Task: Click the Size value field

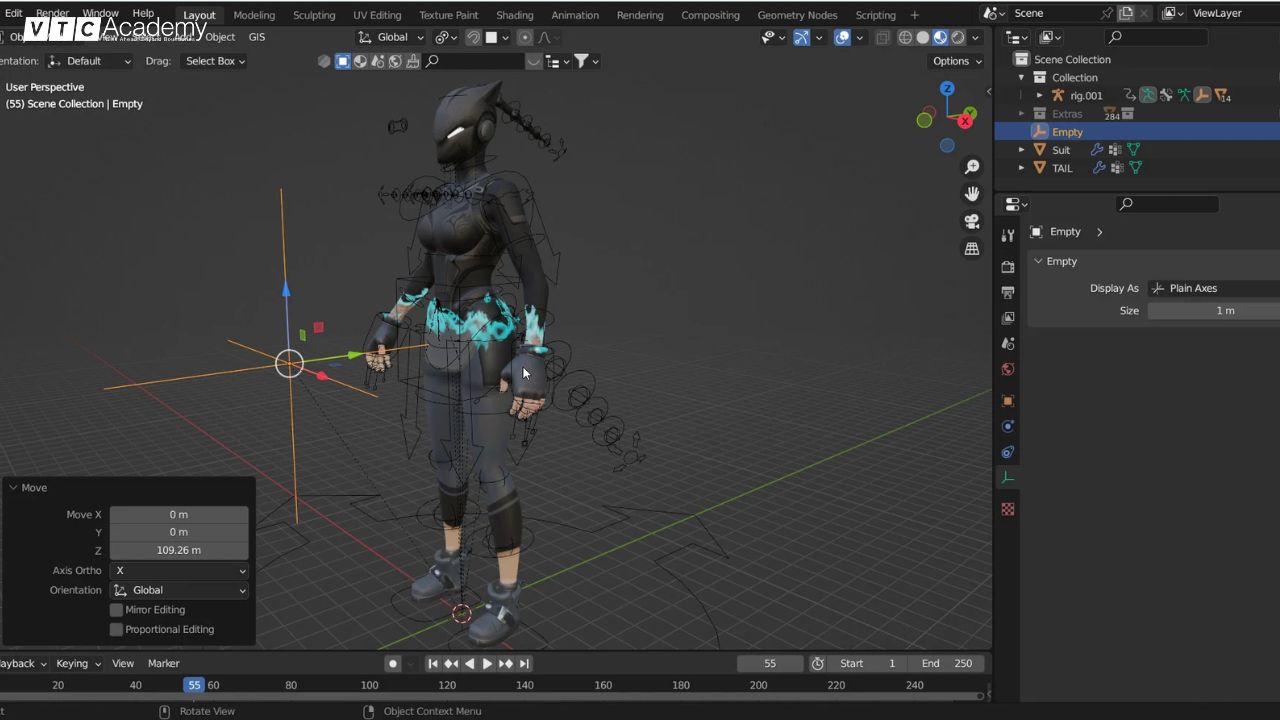Action: [x=1213, y=311]
